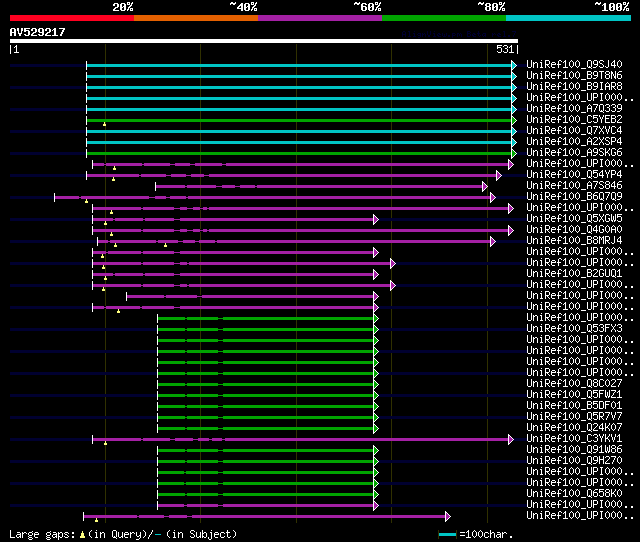Click the arrowhead ending the A7S846 alignment

point(485,187)
